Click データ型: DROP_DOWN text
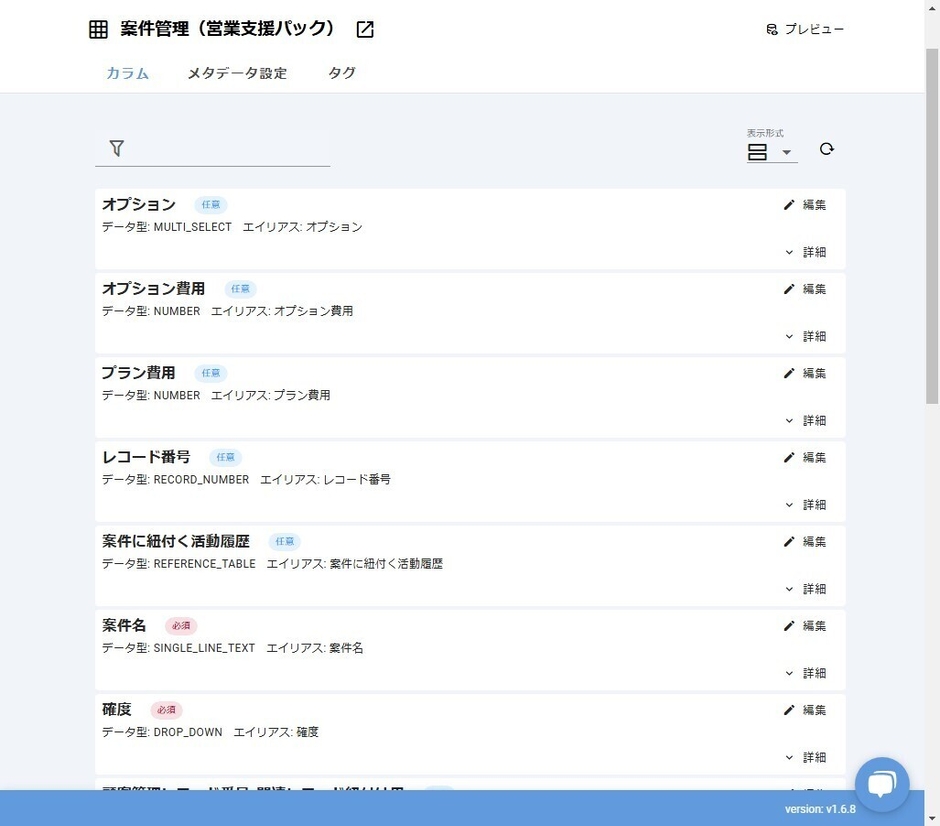 pos(162,732)
